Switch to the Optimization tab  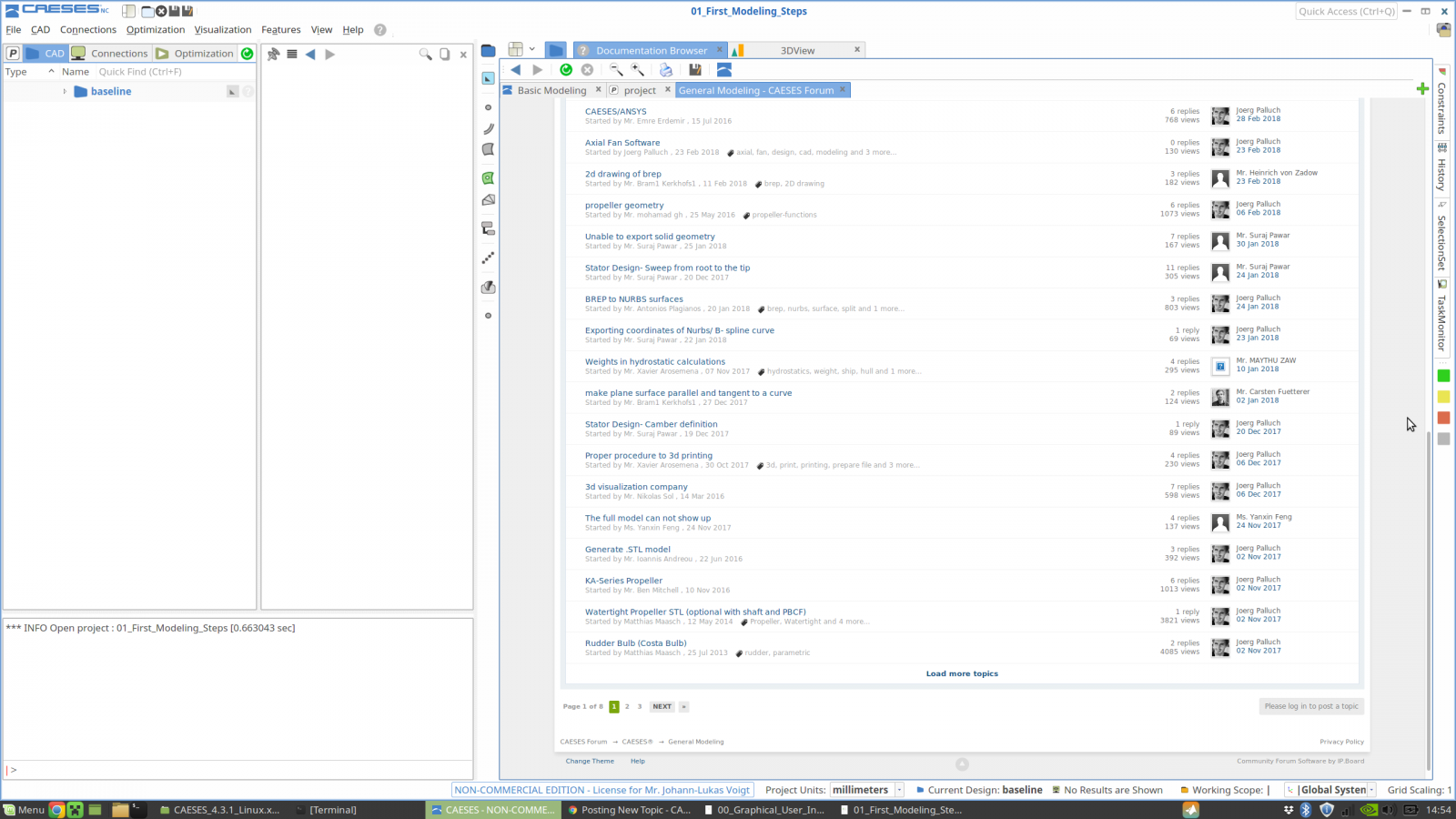tap(195, 54)
